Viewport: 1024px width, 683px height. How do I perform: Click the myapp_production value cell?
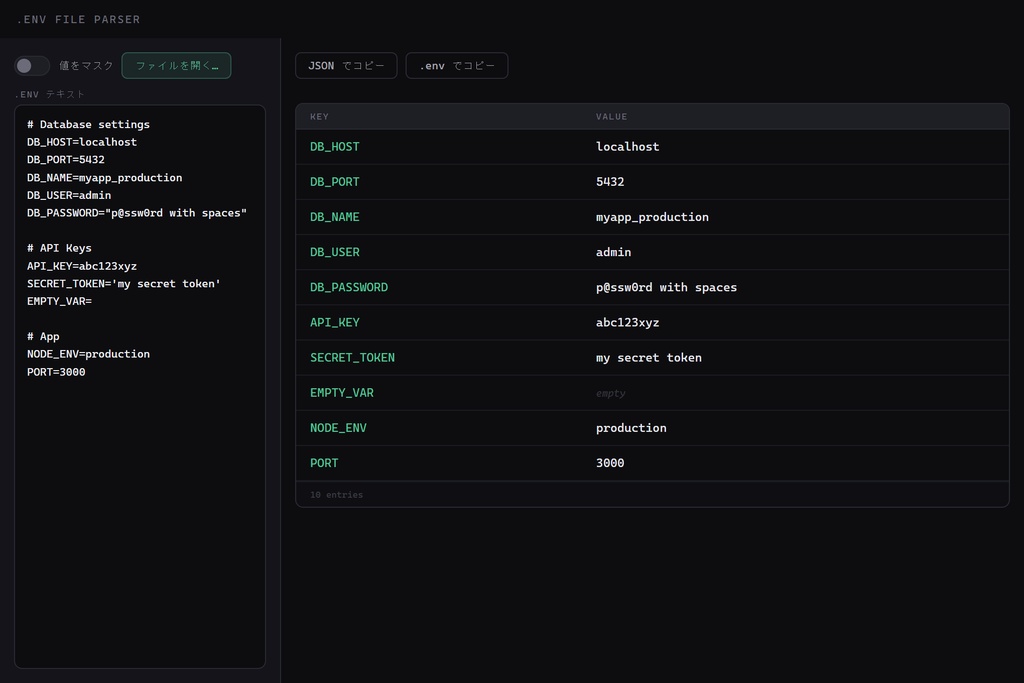pos(652,217)
